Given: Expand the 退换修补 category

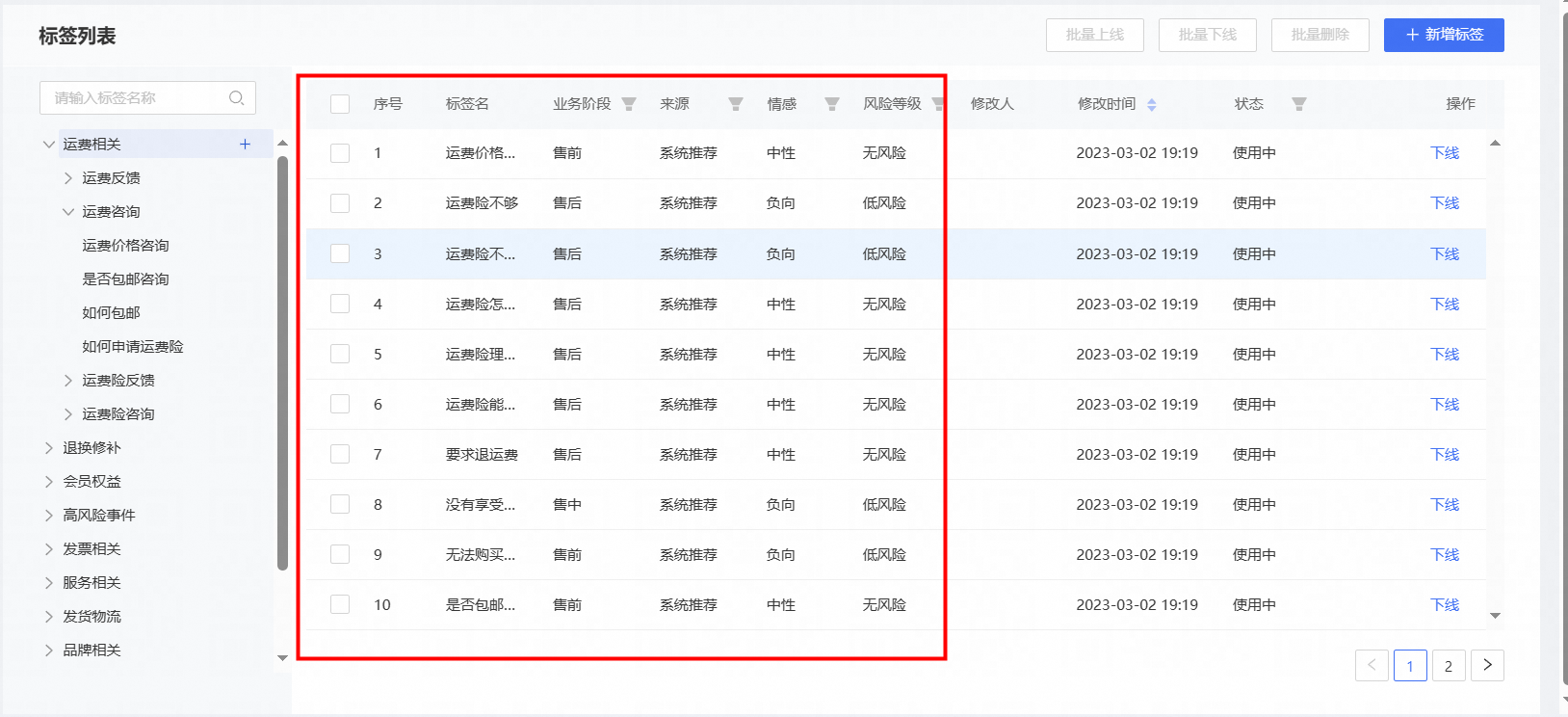Looking at the screenshot, I should tap(49, 447).
